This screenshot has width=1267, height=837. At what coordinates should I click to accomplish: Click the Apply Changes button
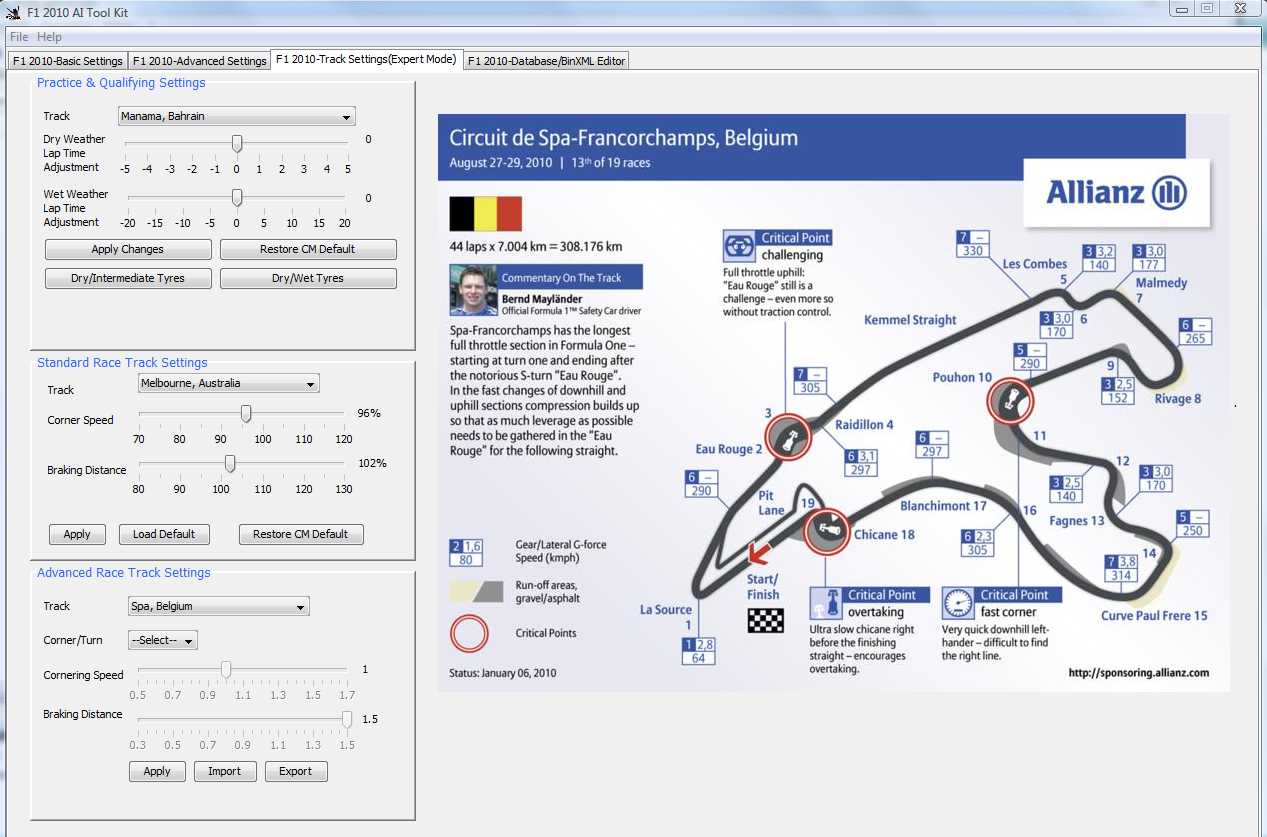coord(128,249)
